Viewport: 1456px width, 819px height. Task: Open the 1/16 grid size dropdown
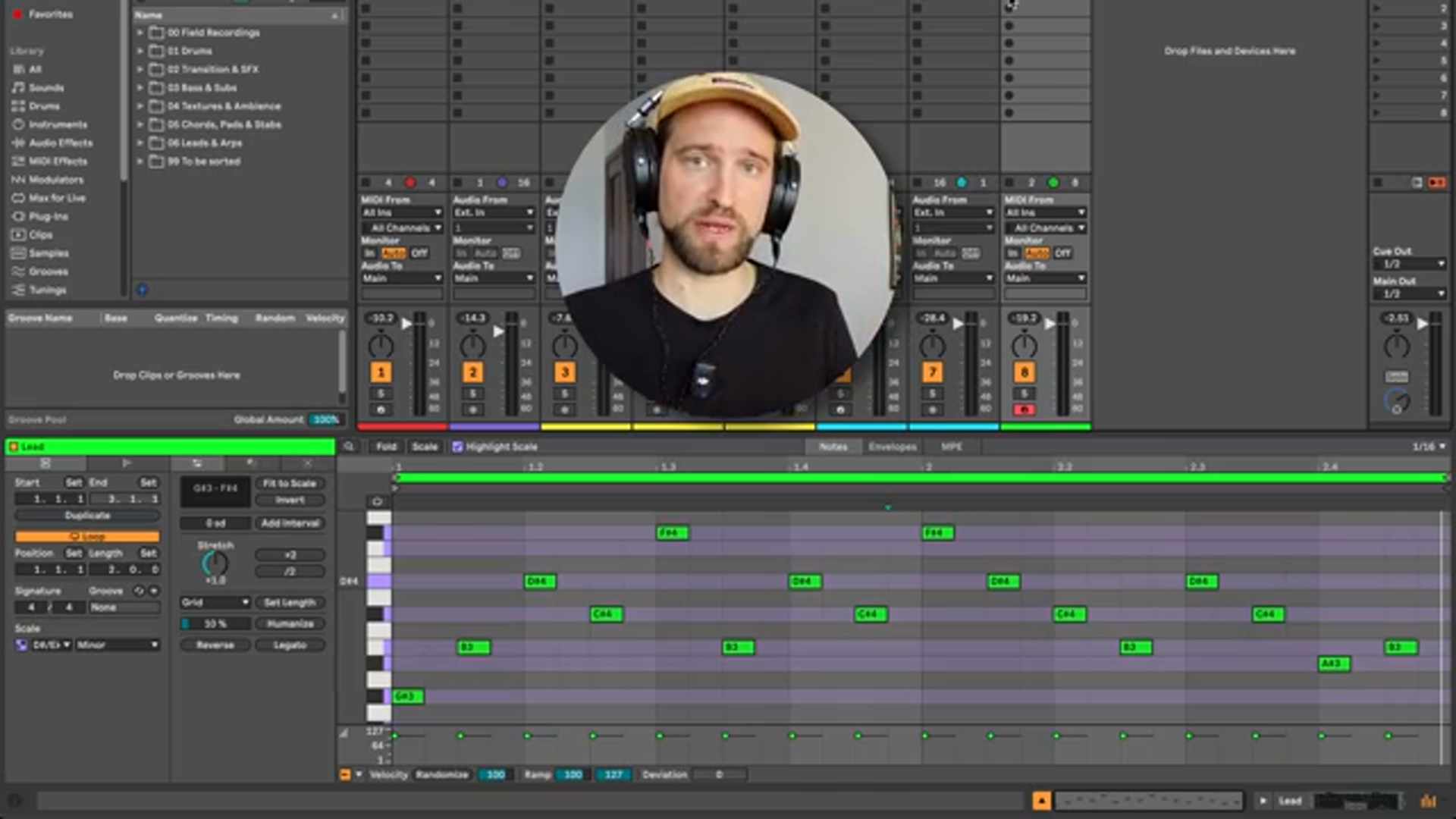point(1428,447)
